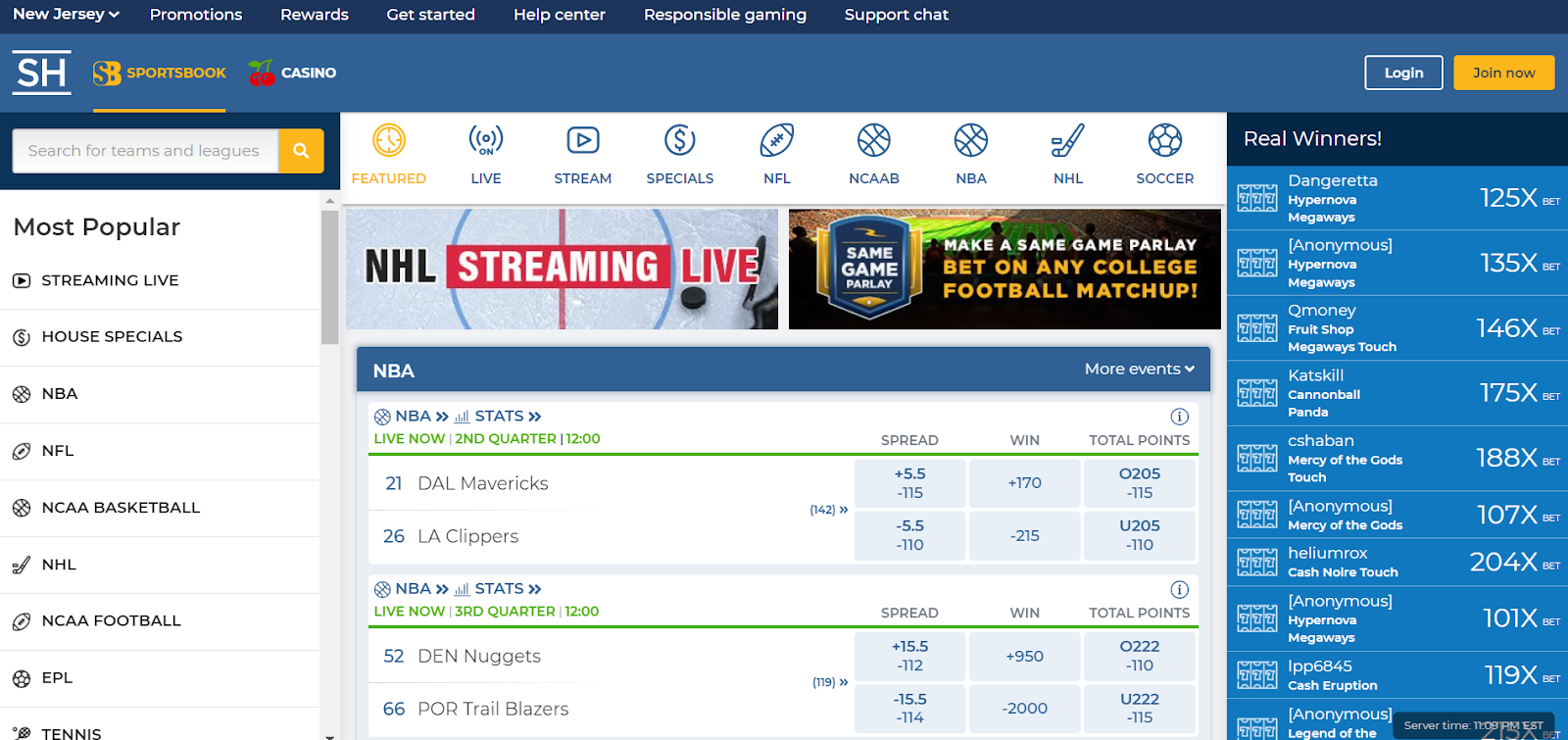Click the Casino cherry icon
This screenshot has height=740, width=1568.
pyautogui.click(x=262, y=73)
